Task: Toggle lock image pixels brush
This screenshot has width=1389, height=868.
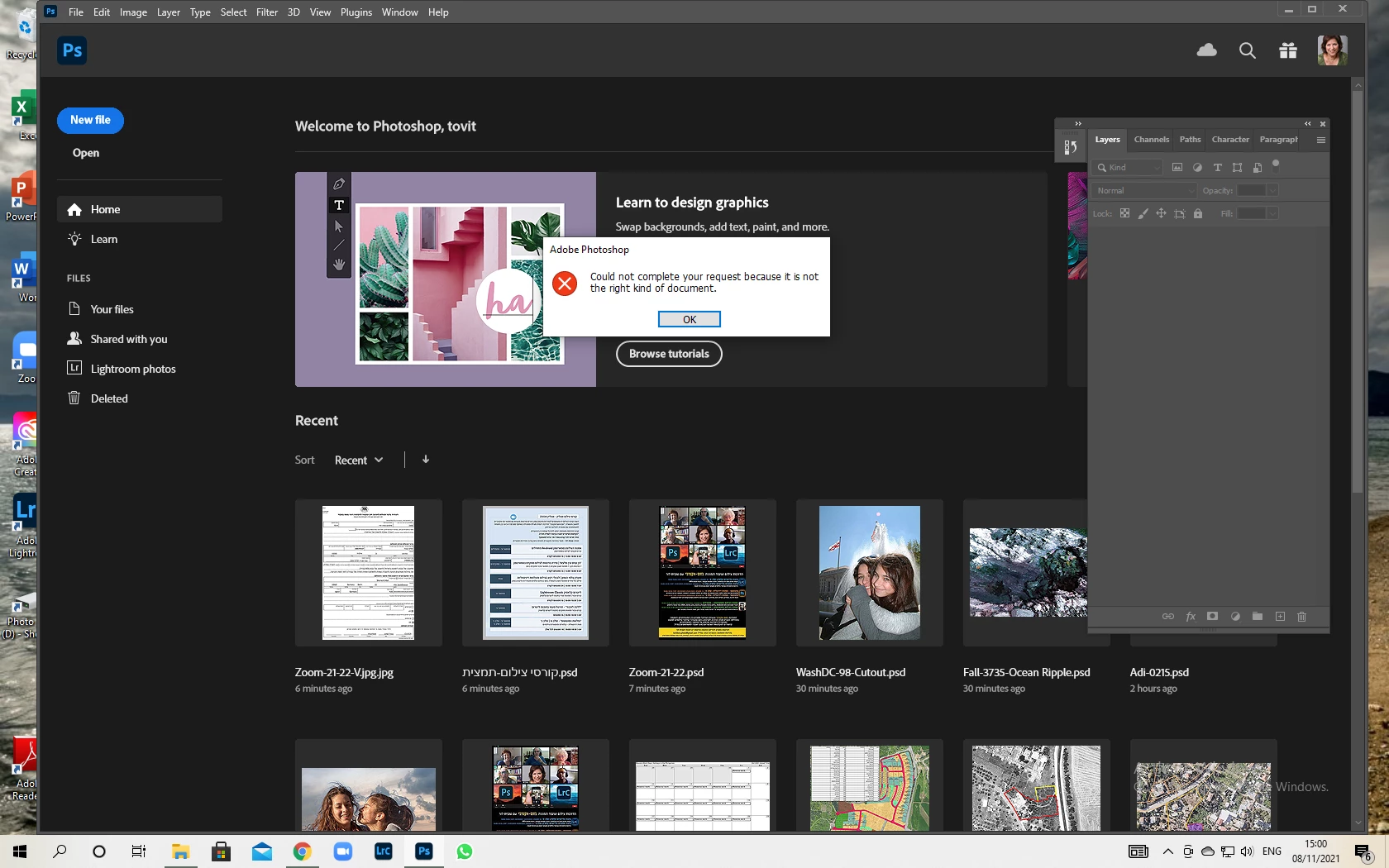Action: click(x=1143, y=213)
